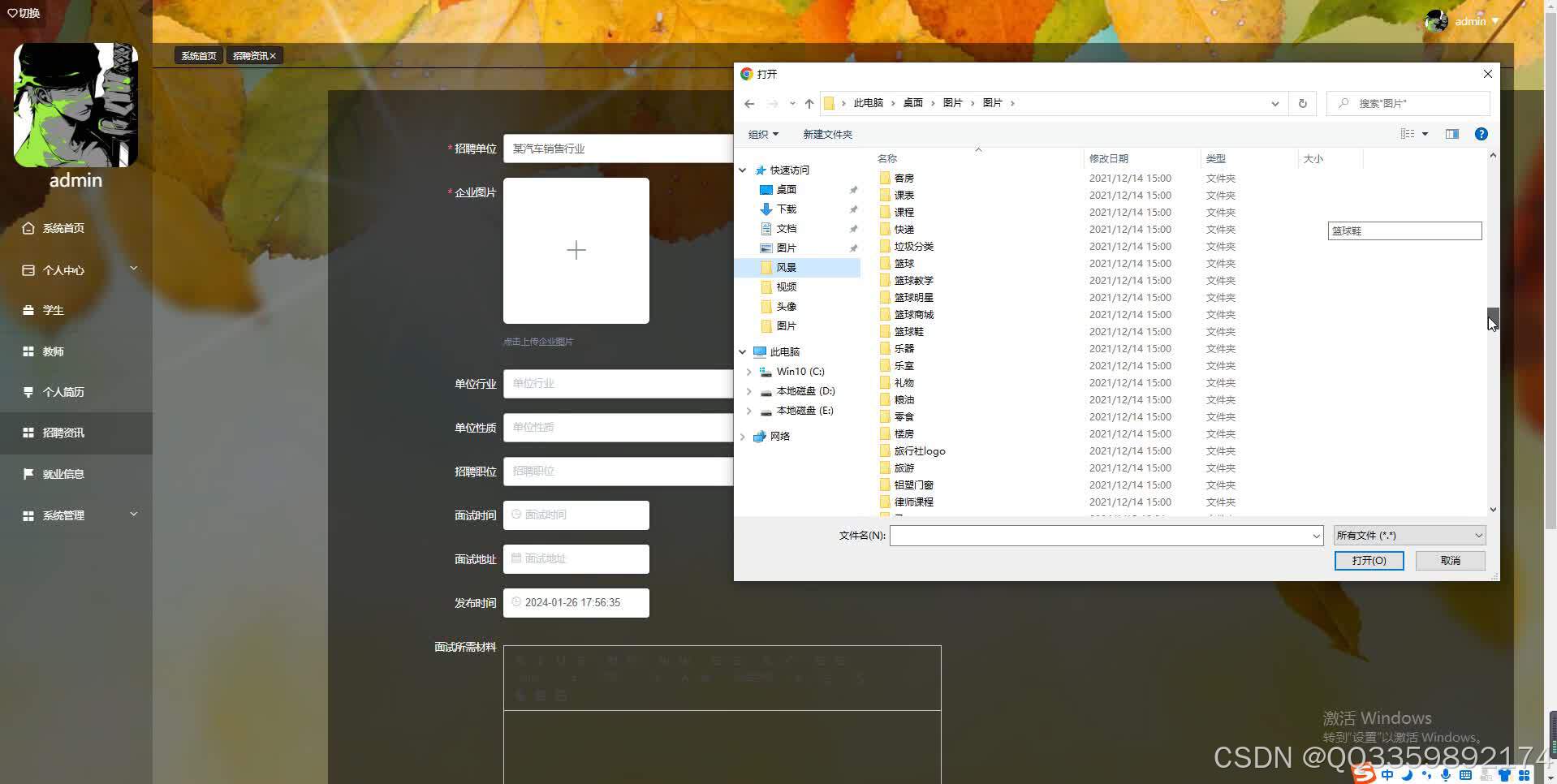Select 下载 in quick access
The image size is (1557, 784).
[x=786, y=209]
